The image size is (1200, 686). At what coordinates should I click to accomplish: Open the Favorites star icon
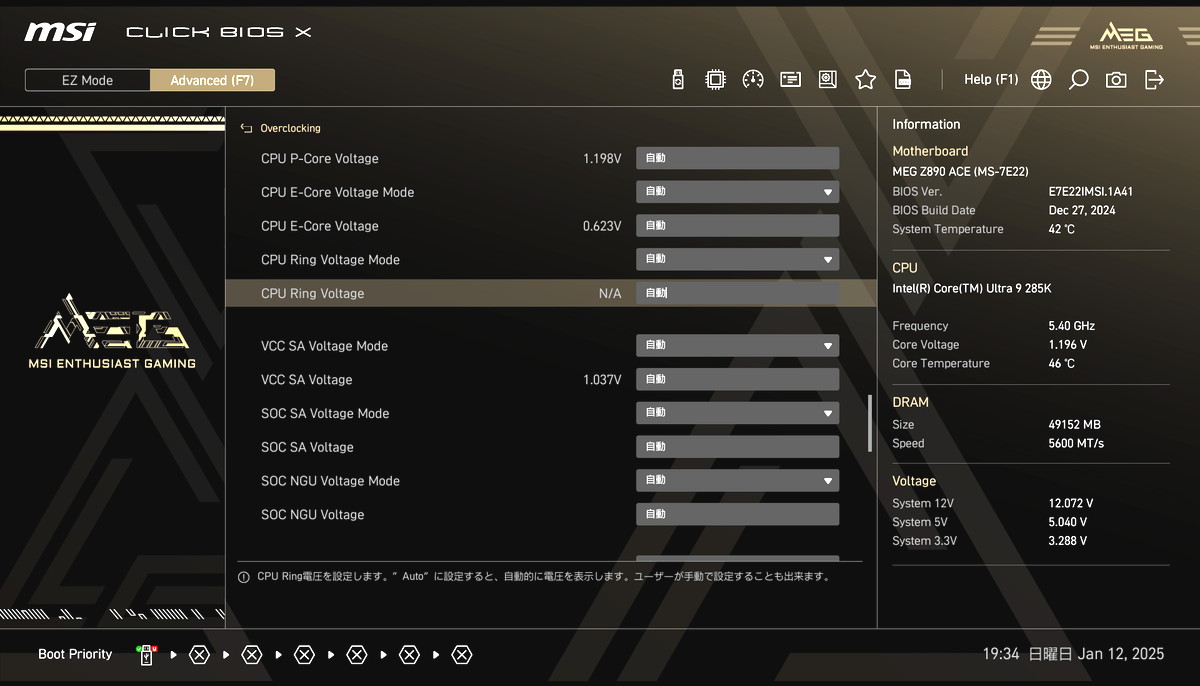(865, 80)
